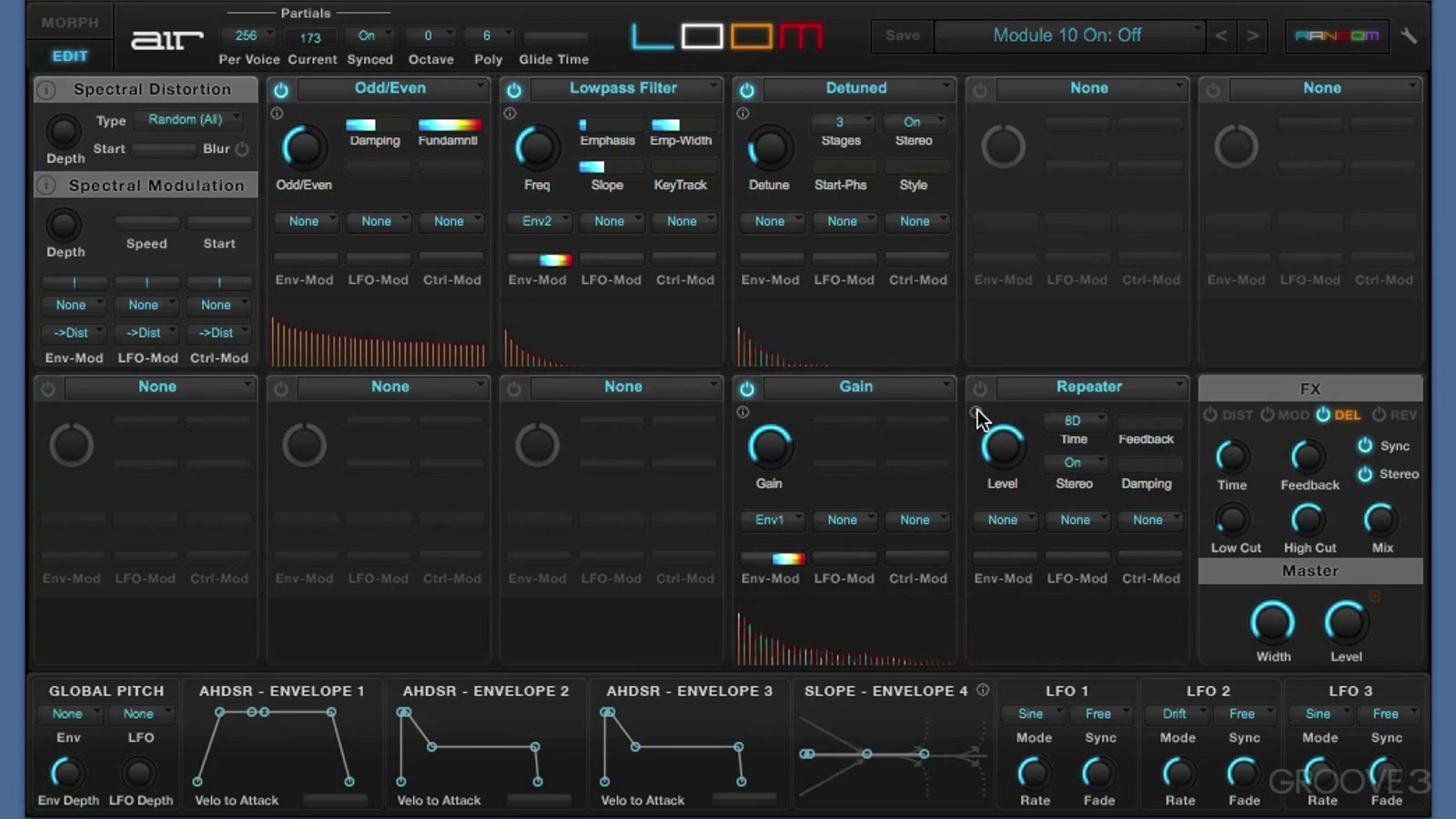Enable the REV effect power icon
Viewport: 1456px width, 819px height.
point(1380,415)
